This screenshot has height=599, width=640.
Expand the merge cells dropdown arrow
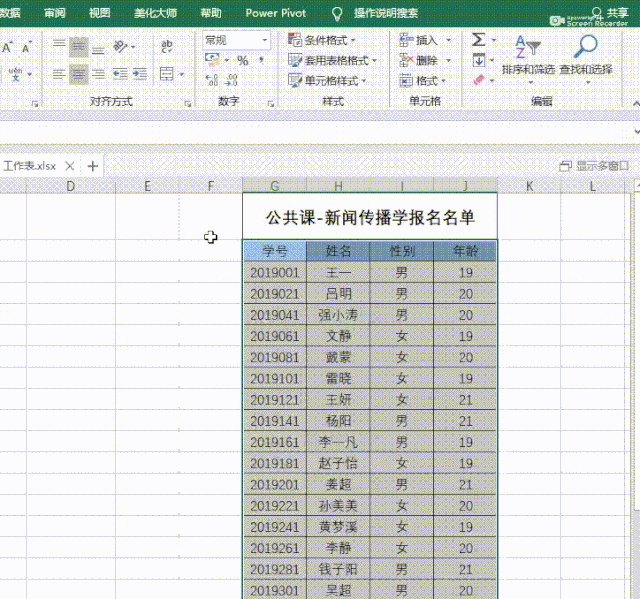click(x=182, y=75)
